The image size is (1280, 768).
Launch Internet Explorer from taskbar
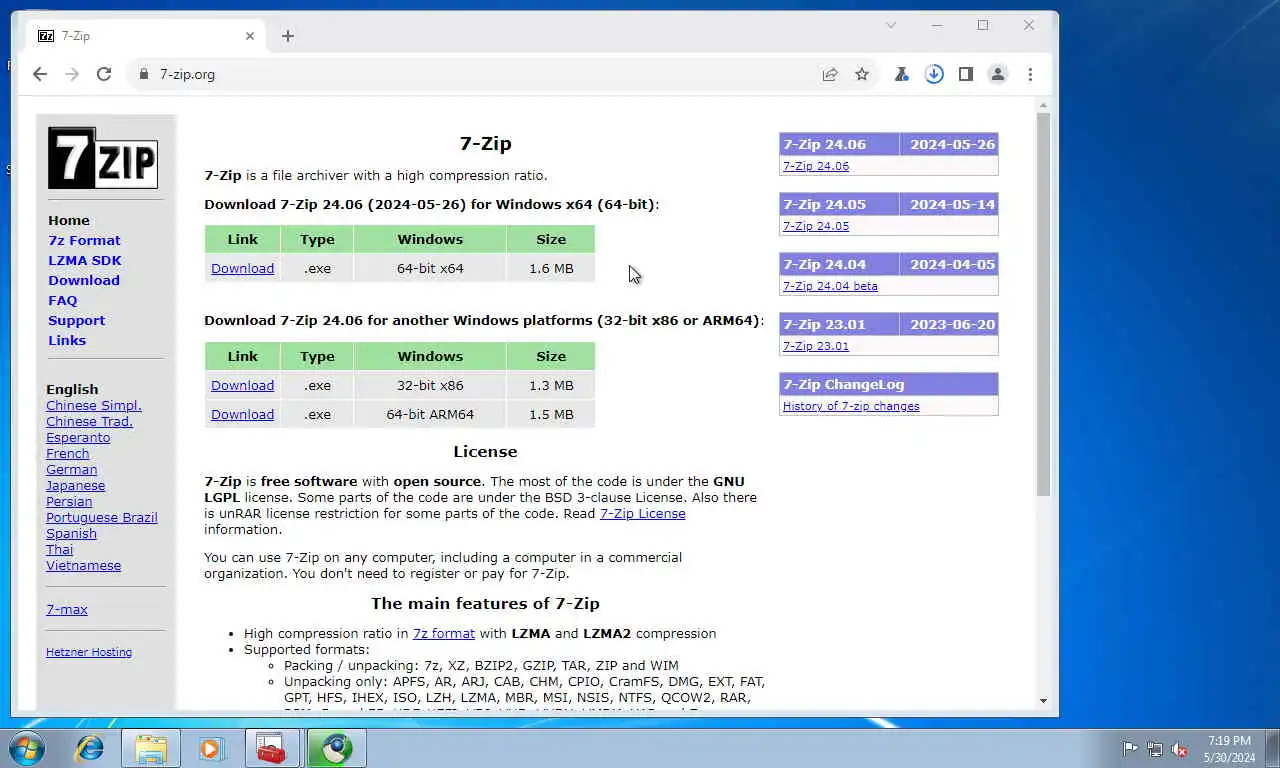[90, 748]
